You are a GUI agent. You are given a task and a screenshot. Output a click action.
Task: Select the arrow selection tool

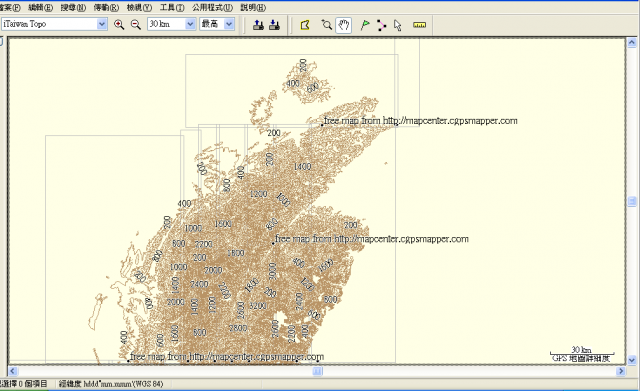398,25
